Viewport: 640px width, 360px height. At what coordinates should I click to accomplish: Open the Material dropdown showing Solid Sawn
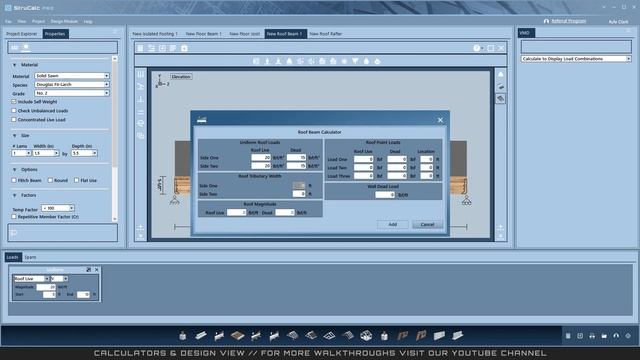tap(72, 76)
